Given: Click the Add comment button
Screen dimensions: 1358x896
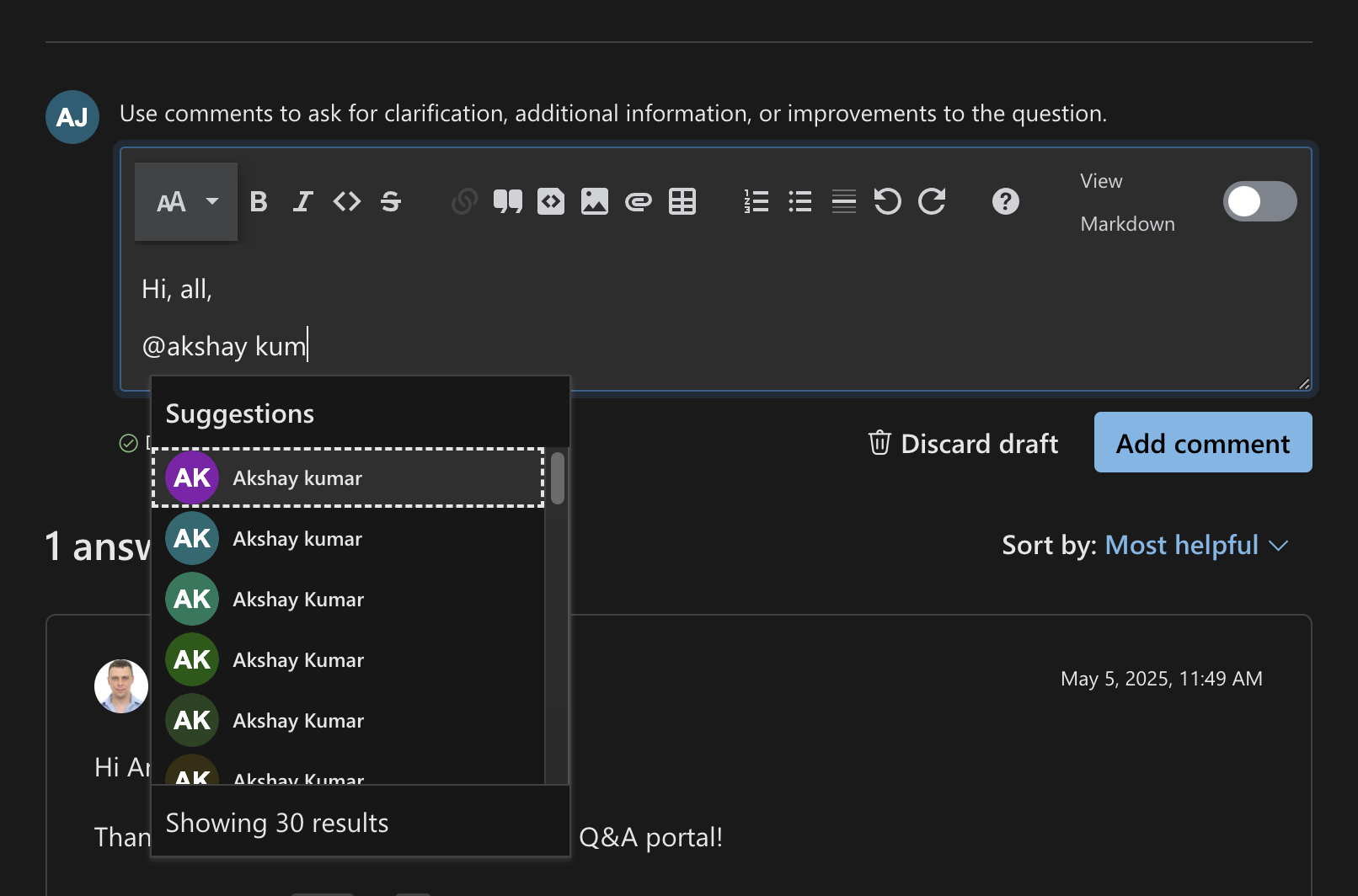Looking at the screenshot, I should coord(1203,443).
